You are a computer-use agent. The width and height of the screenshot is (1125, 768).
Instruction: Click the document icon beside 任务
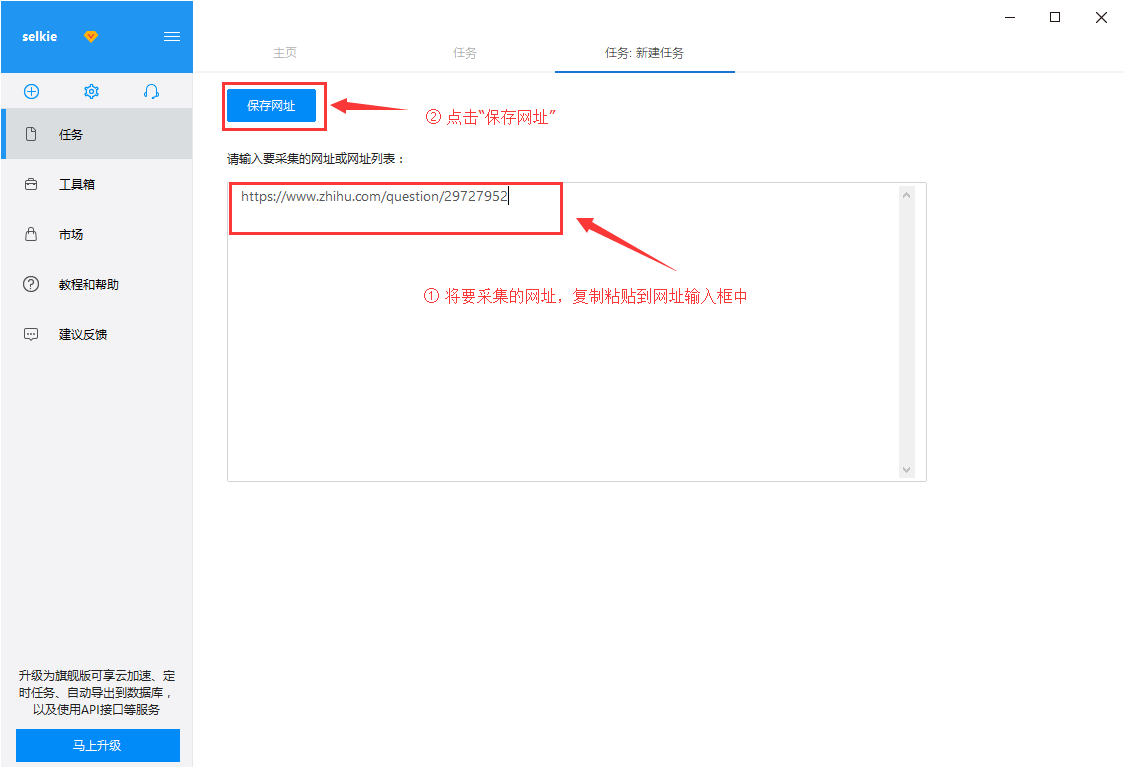pos(31,134)
